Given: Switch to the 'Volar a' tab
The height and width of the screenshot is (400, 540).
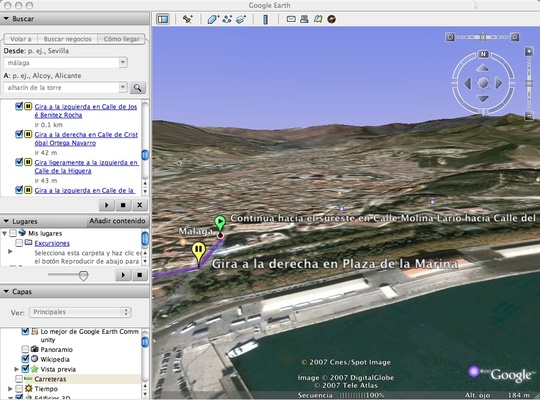Looking at the screenshot, I should (20, 39).
